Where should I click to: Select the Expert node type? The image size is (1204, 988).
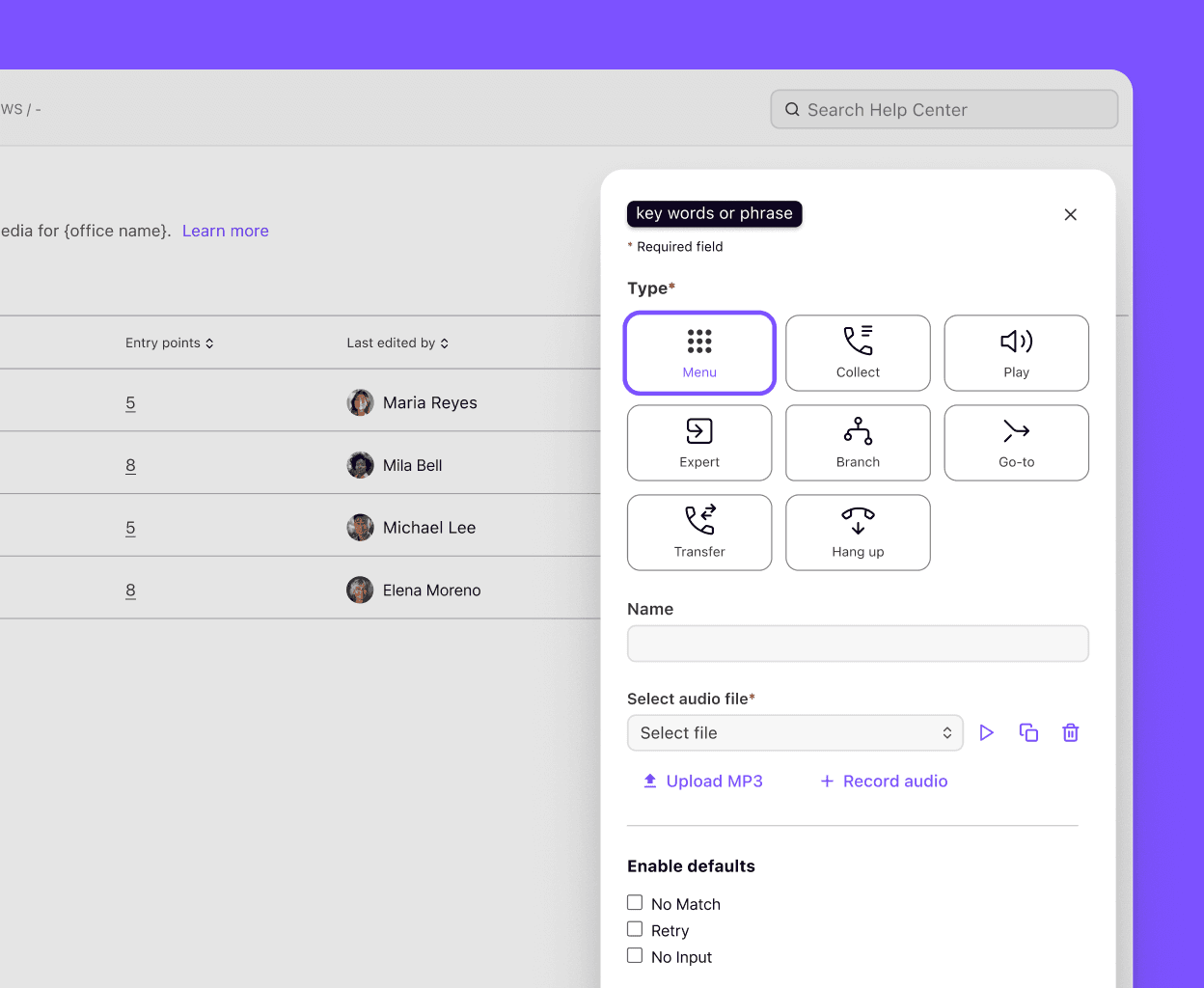click(x=699, y=443)
